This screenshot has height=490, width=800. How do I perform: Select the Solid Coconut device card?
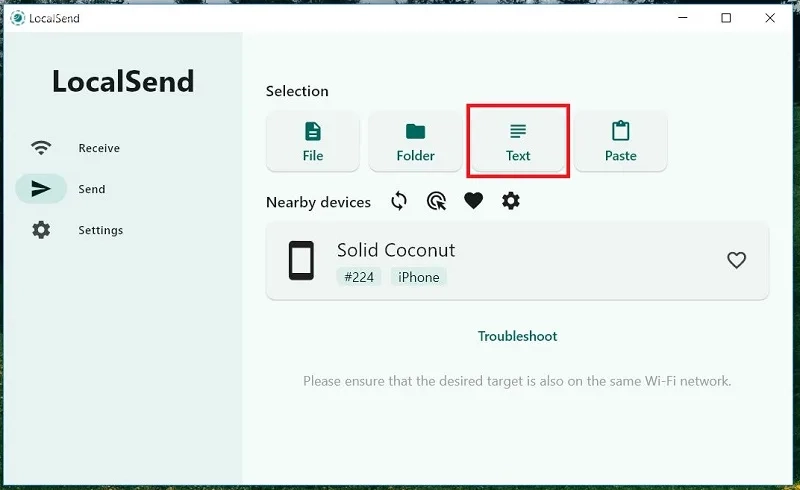(517, 261)
